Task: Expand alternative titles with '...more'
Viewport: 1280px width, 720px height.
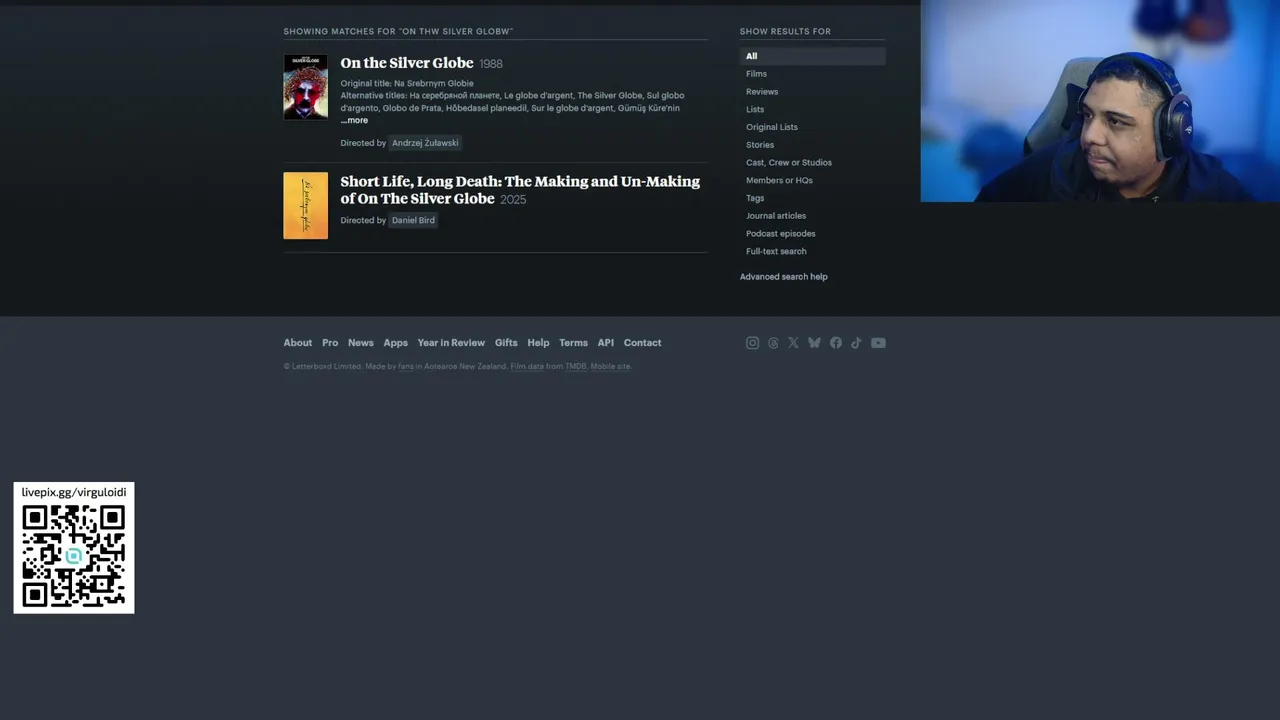Action: coord(354,120)
